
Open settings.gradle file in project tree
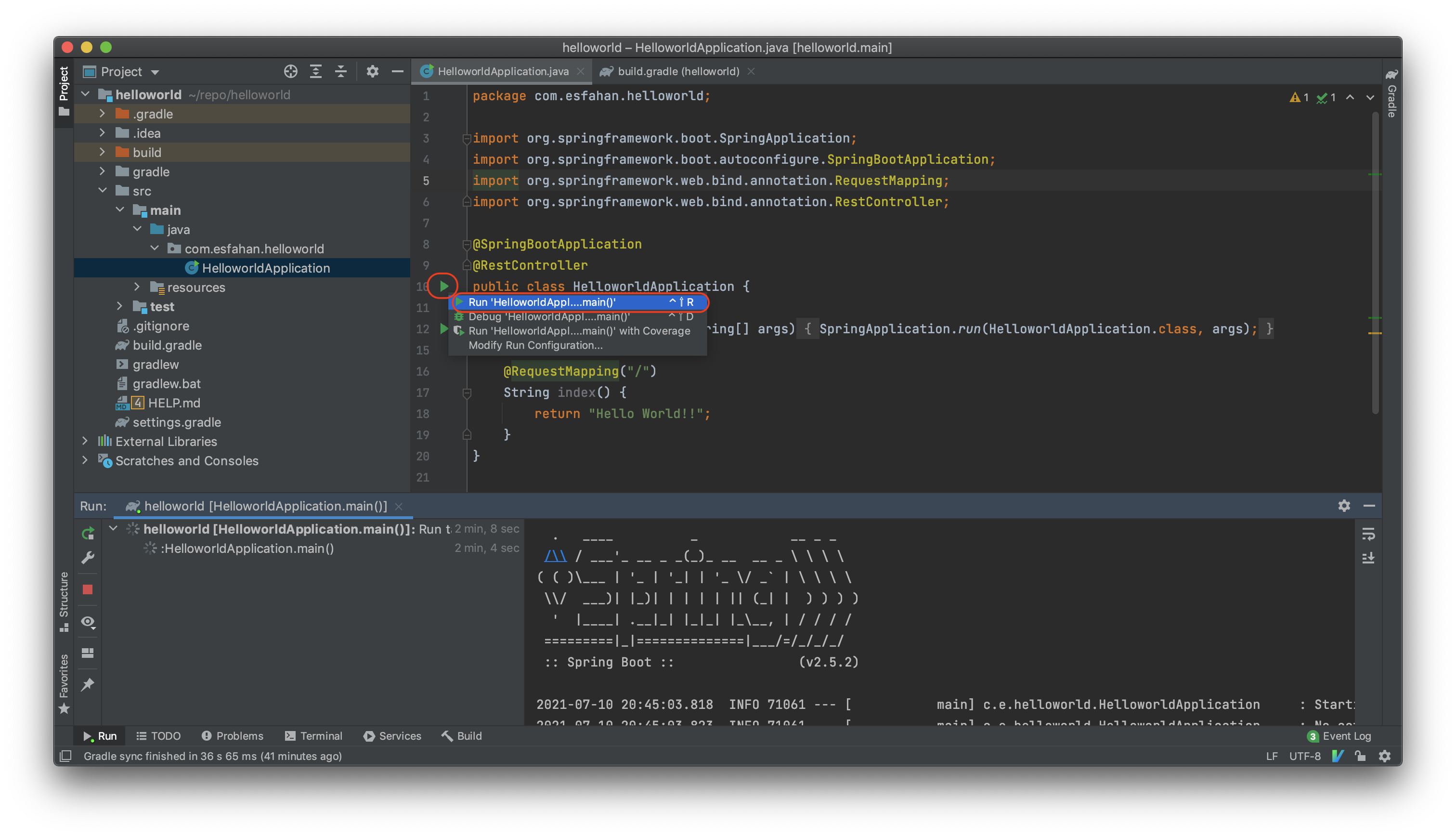[176, 422]
